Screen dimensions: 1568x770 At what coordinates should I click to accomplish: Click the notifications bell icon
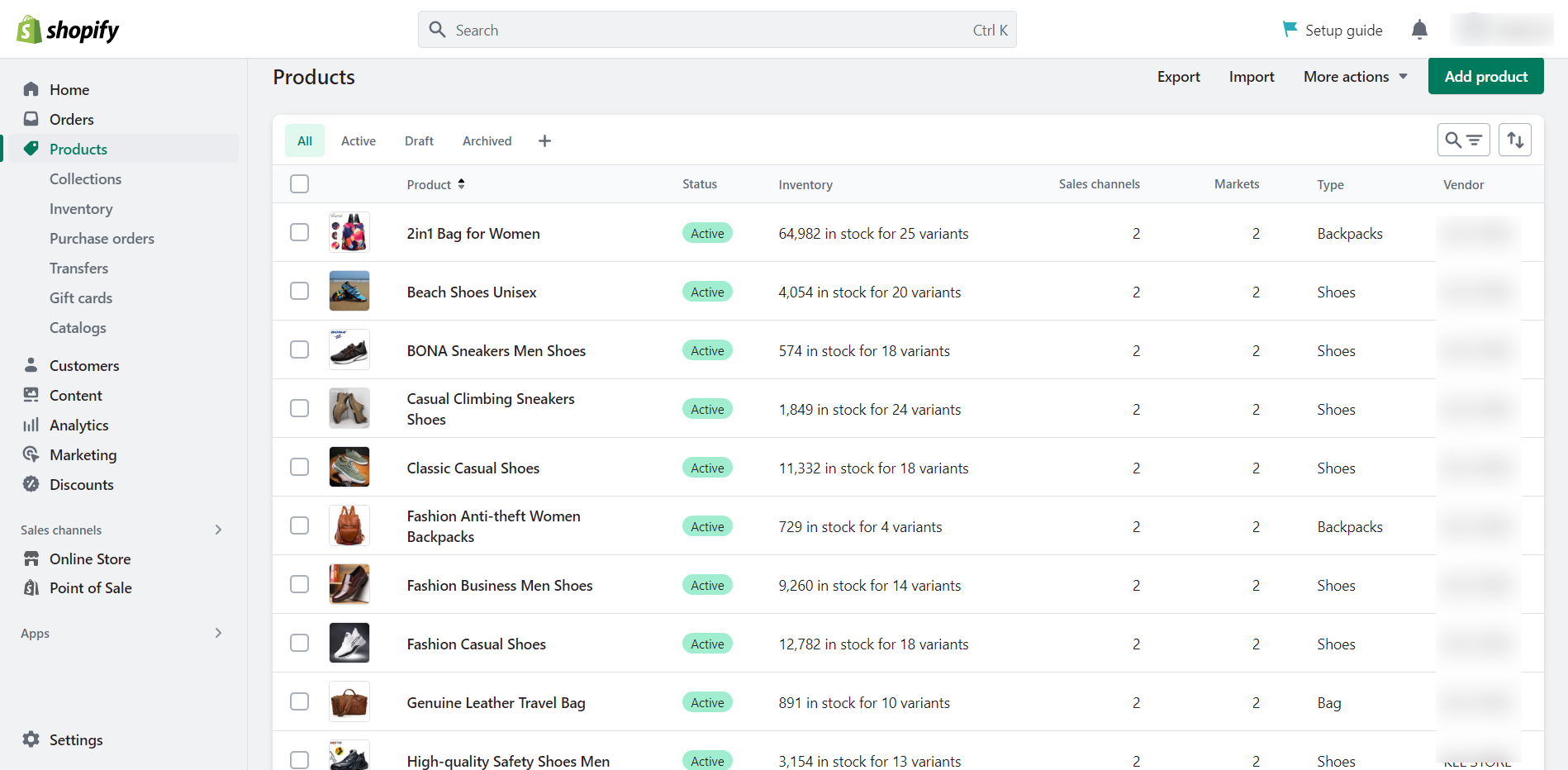pos(1419,30)
